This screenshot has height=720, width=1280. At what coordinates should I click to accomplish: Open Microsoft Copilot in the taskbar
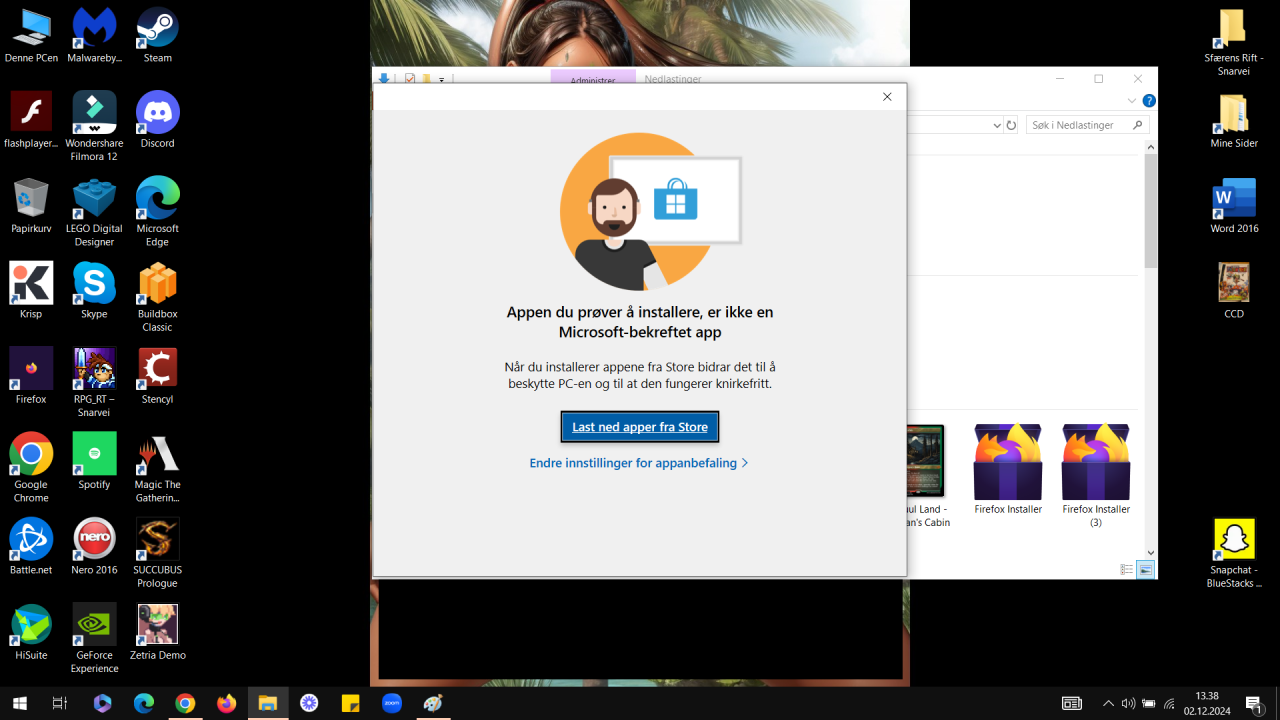(102, 703)
